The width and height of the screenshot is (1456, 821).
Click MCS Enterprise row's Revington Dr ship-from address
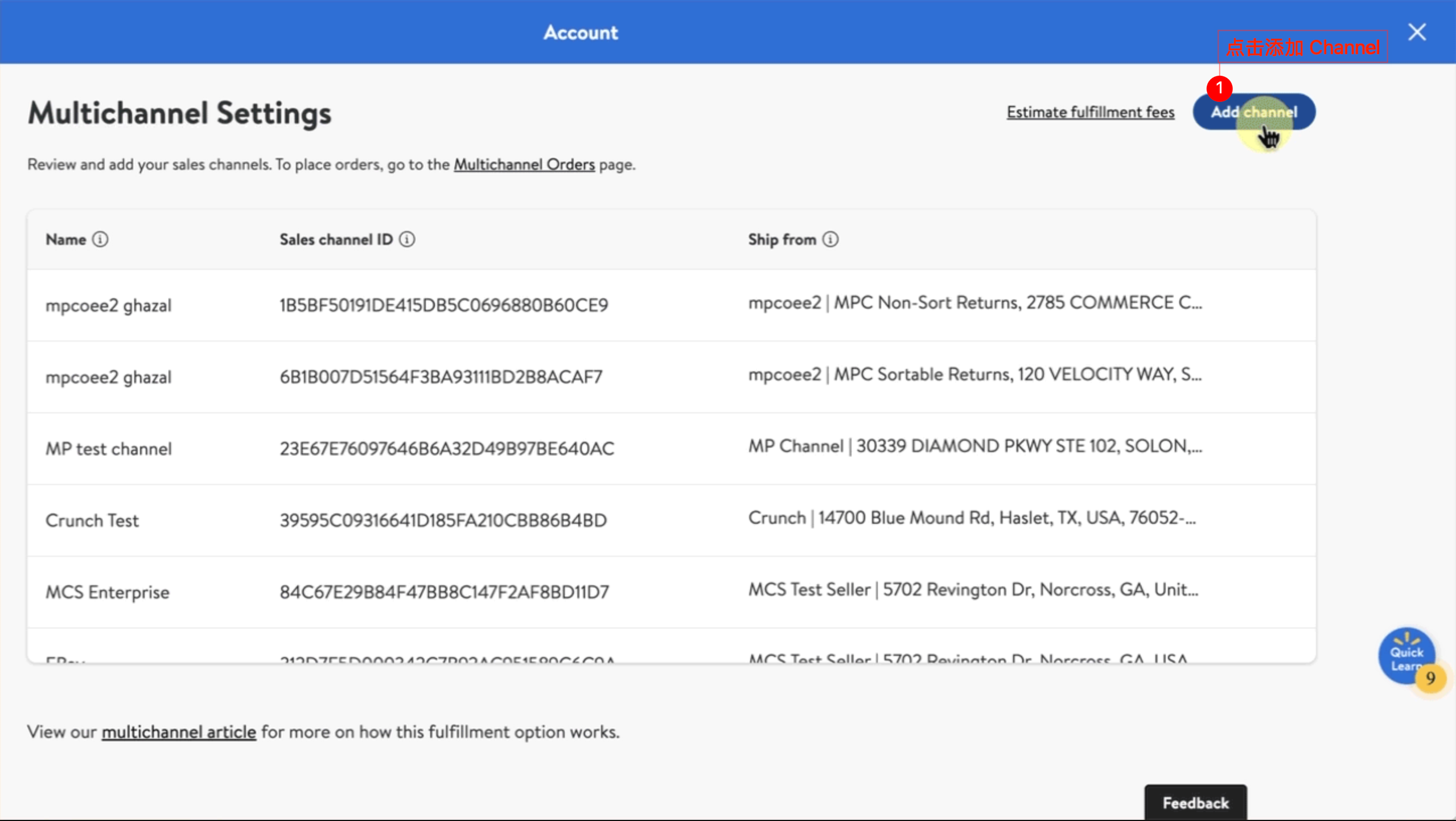[973, 590]
